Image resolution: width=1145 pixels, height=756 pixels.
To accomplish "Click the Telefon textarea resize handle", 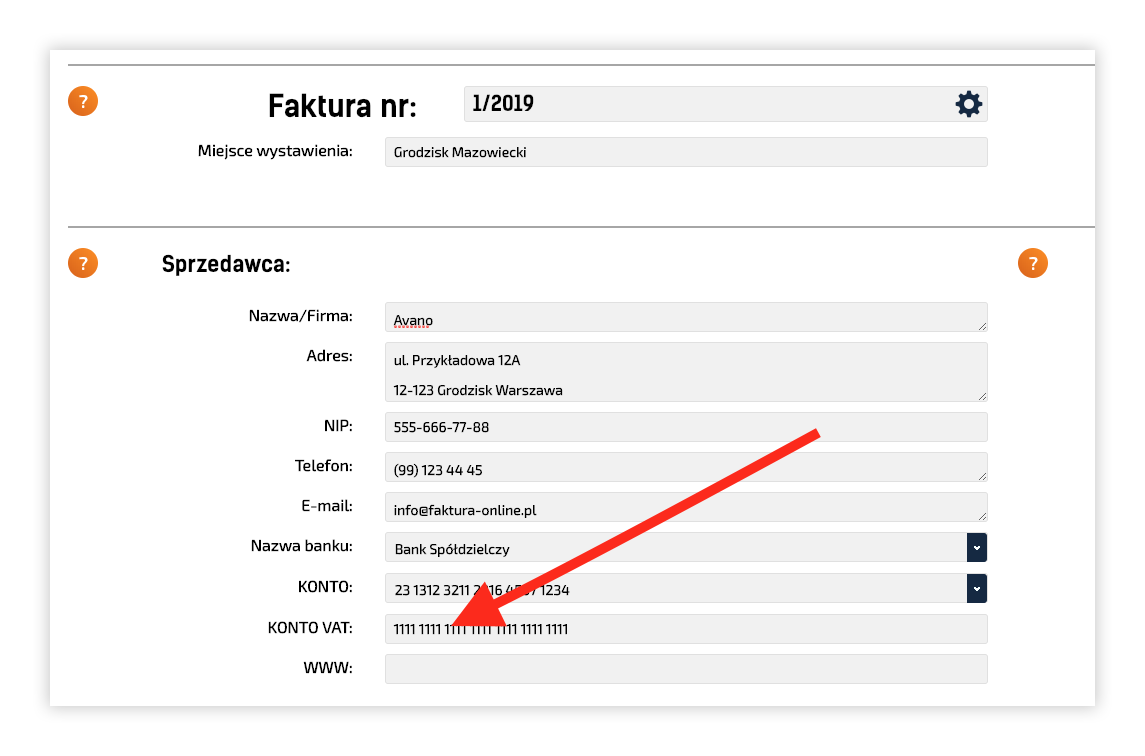I will (982, 476).
